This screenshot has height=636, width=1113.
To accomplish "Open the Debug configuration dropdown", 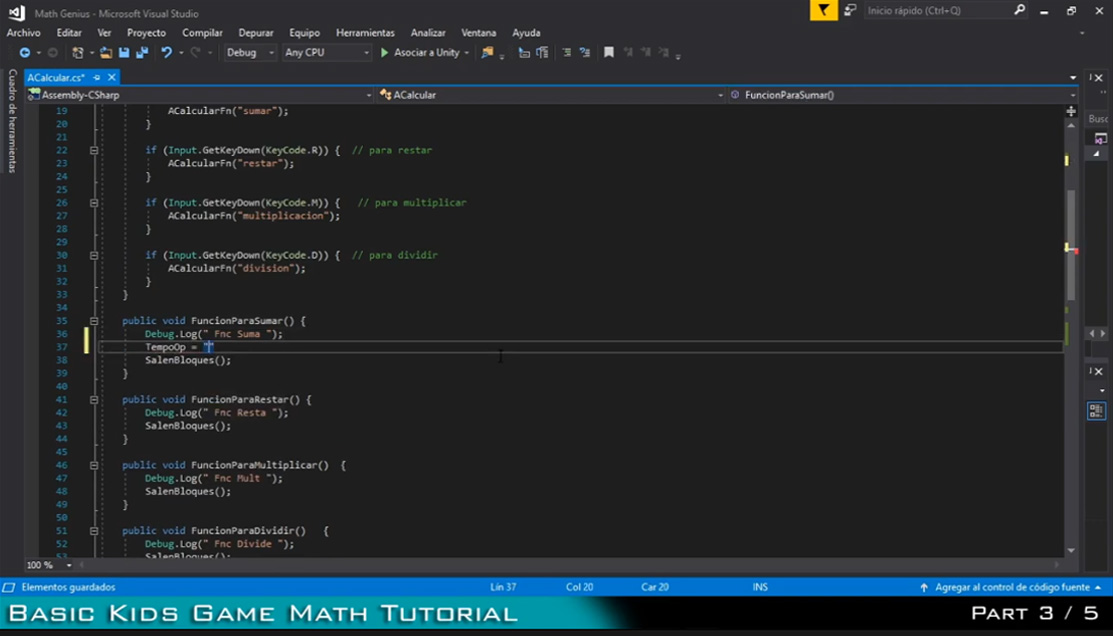I will coord(250,53).
